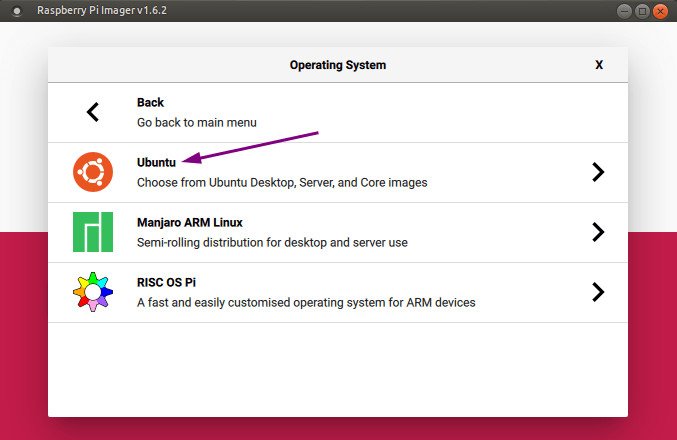Click the Ubuntu logo icon
The width and height of the screenshot is (677, 440).
point(93,172)
